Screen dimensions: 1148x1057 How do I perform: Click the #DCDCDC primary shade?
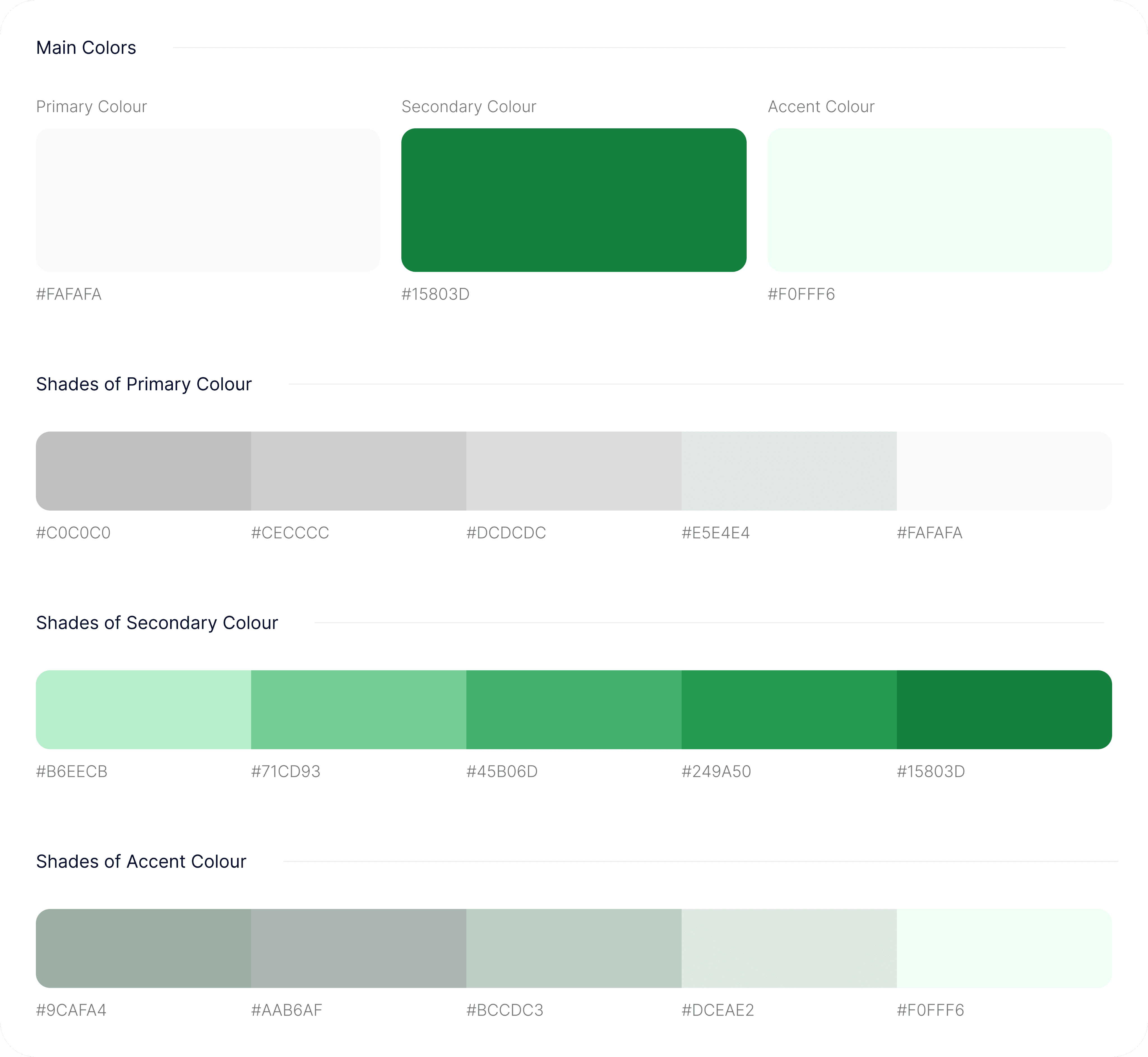pyautogui.click(x=573, y=471)
